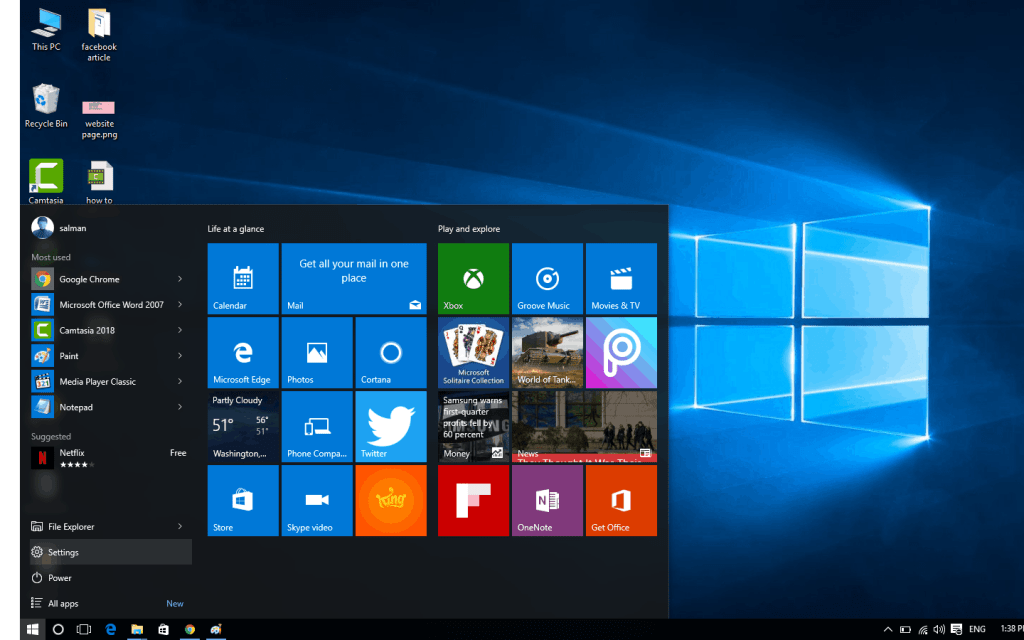Click the salman user account picture
Image resolution: width=1024 pixels, height=640 pixels.
[41, 227]
